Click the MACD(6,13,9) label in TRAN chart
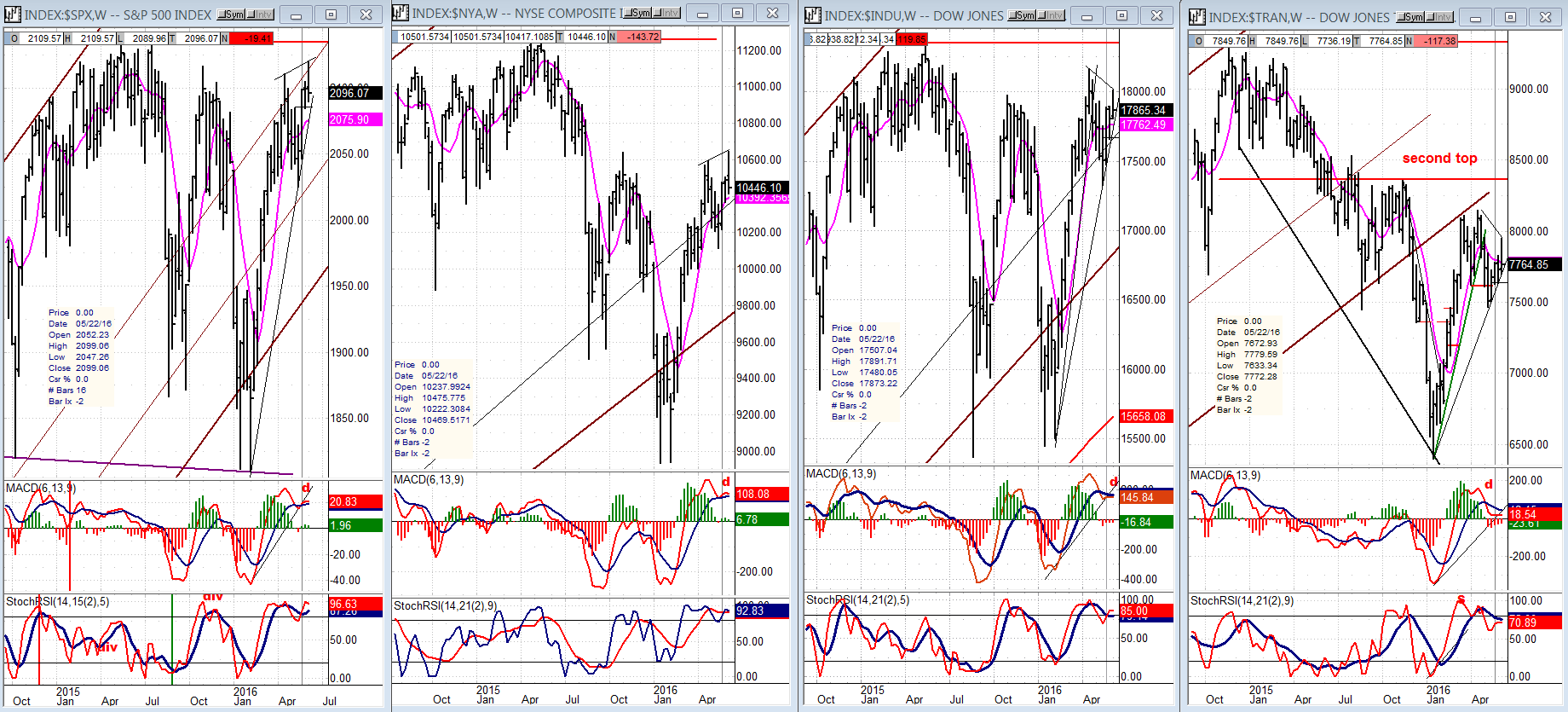Viewport: 1568px width, 712px height. click(1225, 475)
